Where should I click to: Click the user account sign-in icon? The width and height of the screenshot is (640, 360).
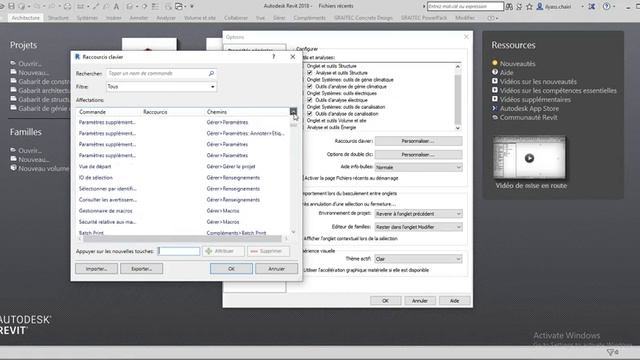coord(540,6)
